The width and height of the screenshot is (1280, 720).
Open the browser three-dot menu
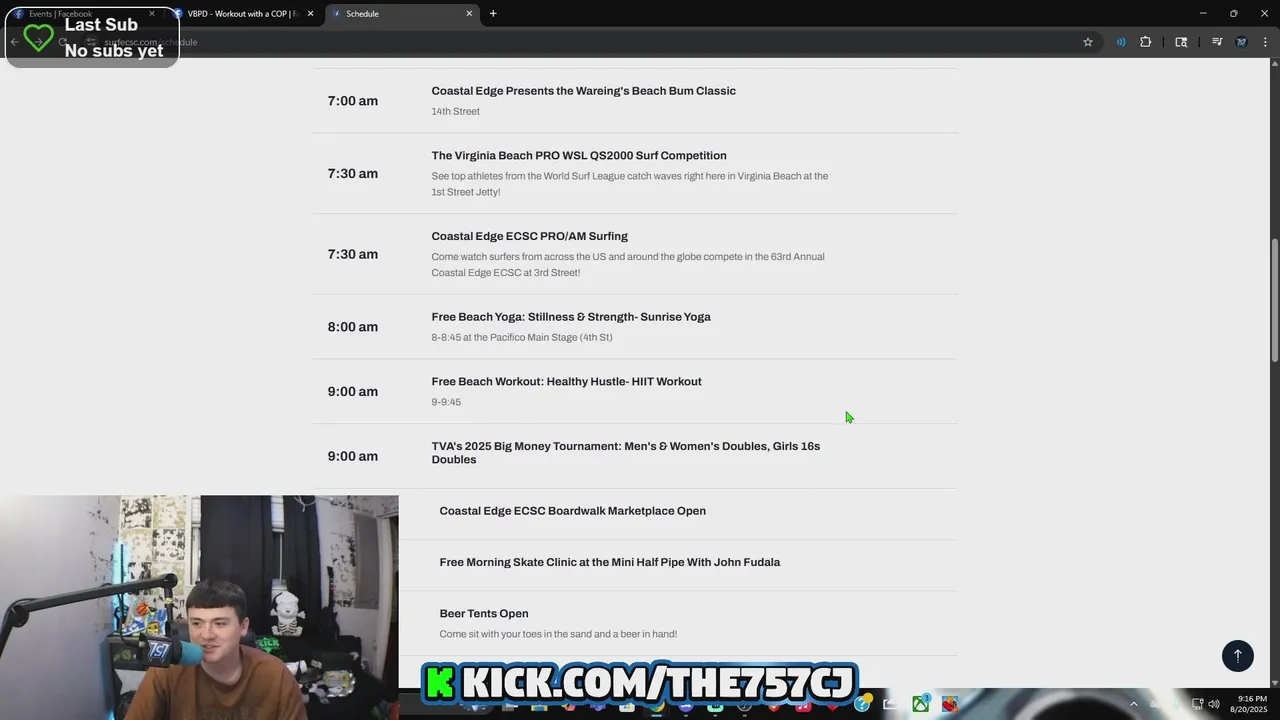click(x=1266, y=42)
